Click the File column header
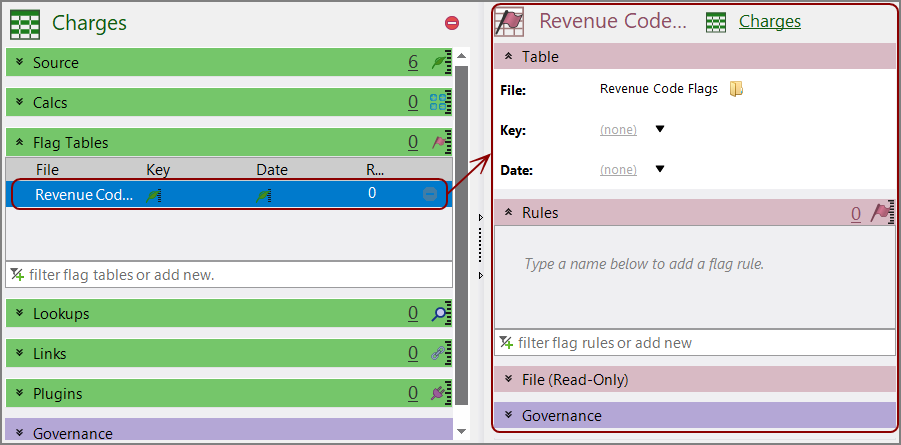Image resolution: width=901 pixels, height=445 pixels. point(47,170)
